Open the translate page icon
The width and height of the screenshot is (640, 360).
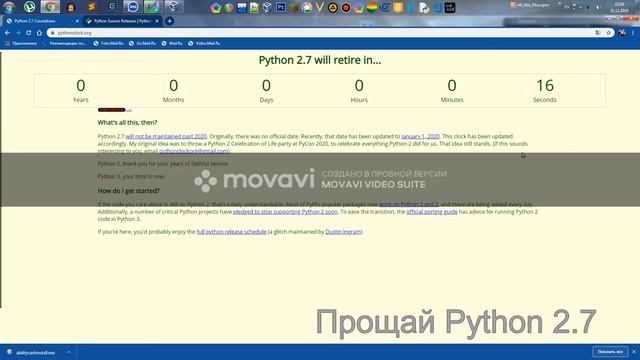point(598,33)
